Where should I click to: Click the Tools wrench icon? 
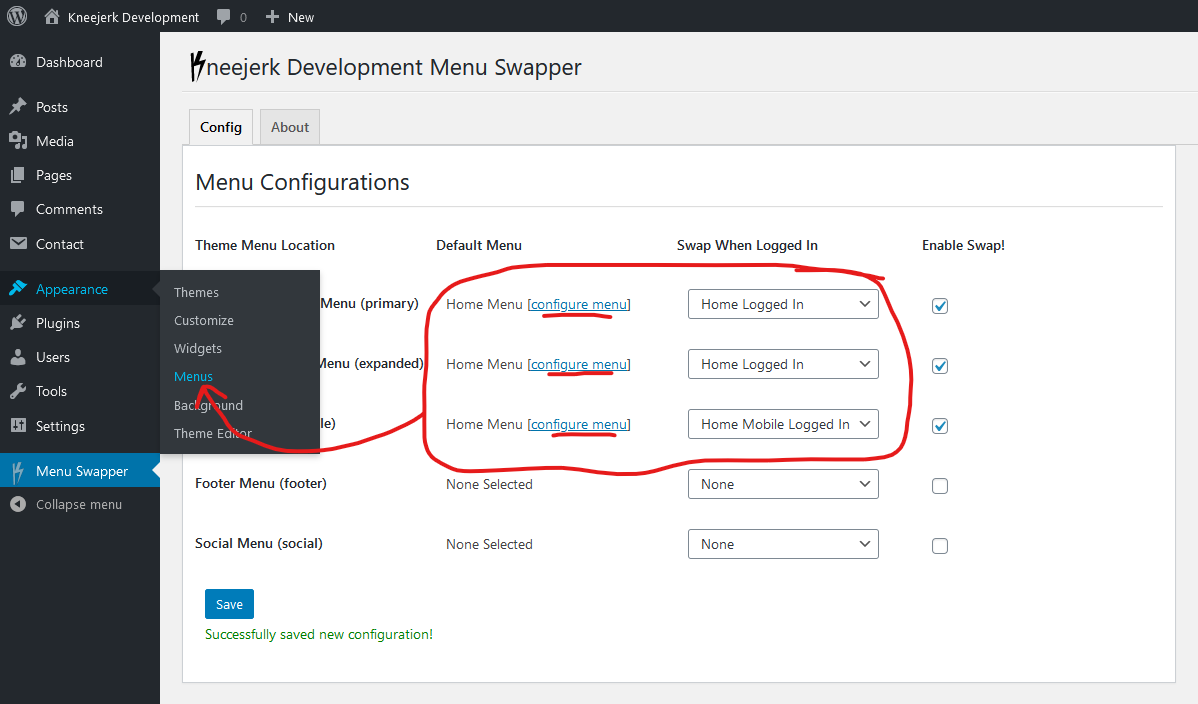pos(18,391)
